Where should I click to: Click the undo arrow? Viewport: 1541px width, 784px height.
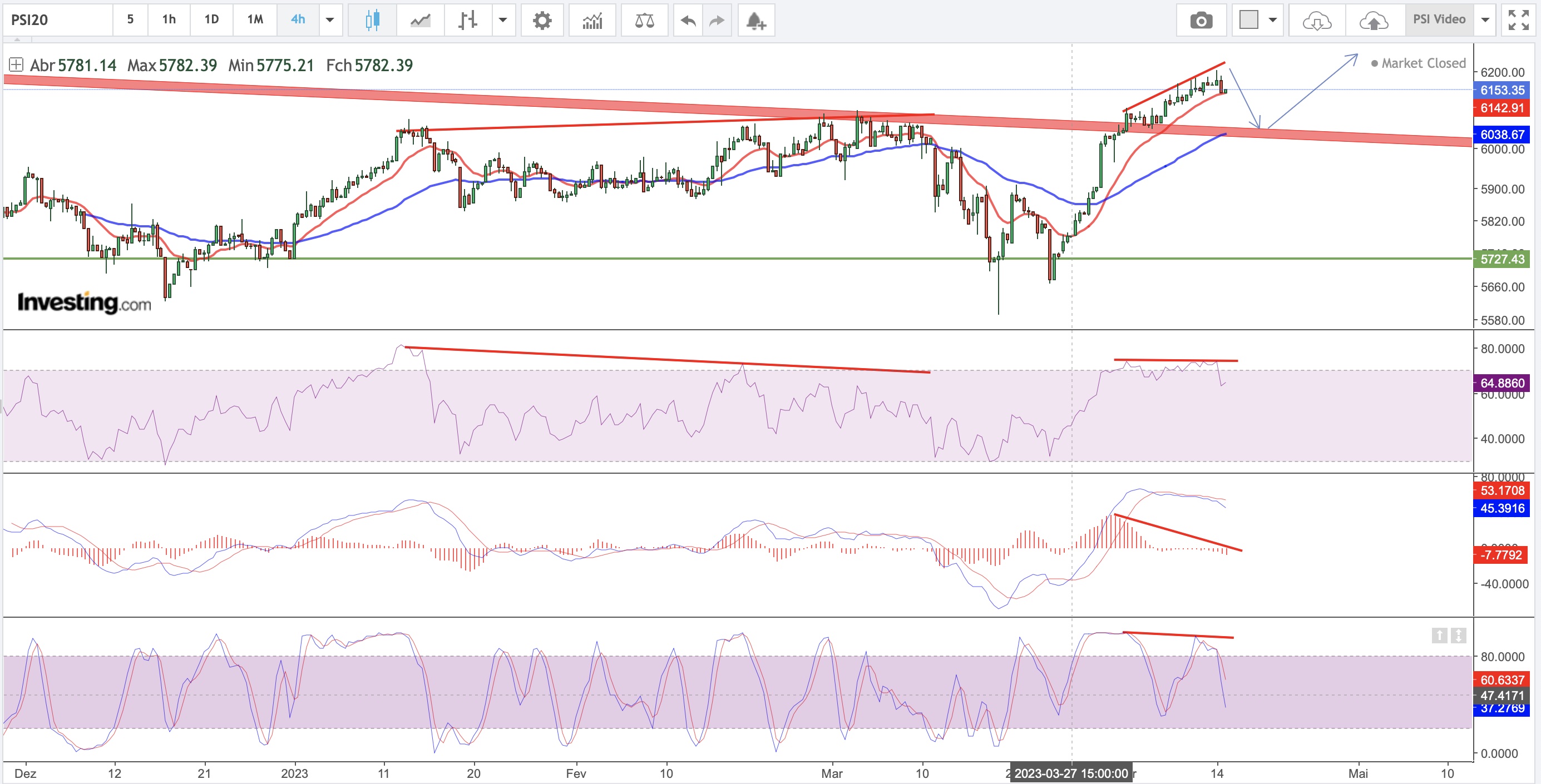(x=688, y=21)
